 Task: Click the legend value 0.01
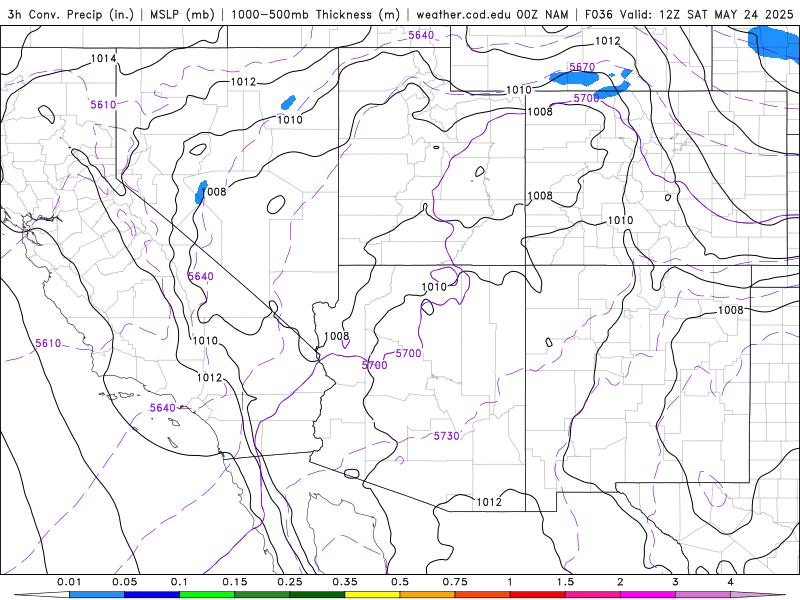point(69,582)
